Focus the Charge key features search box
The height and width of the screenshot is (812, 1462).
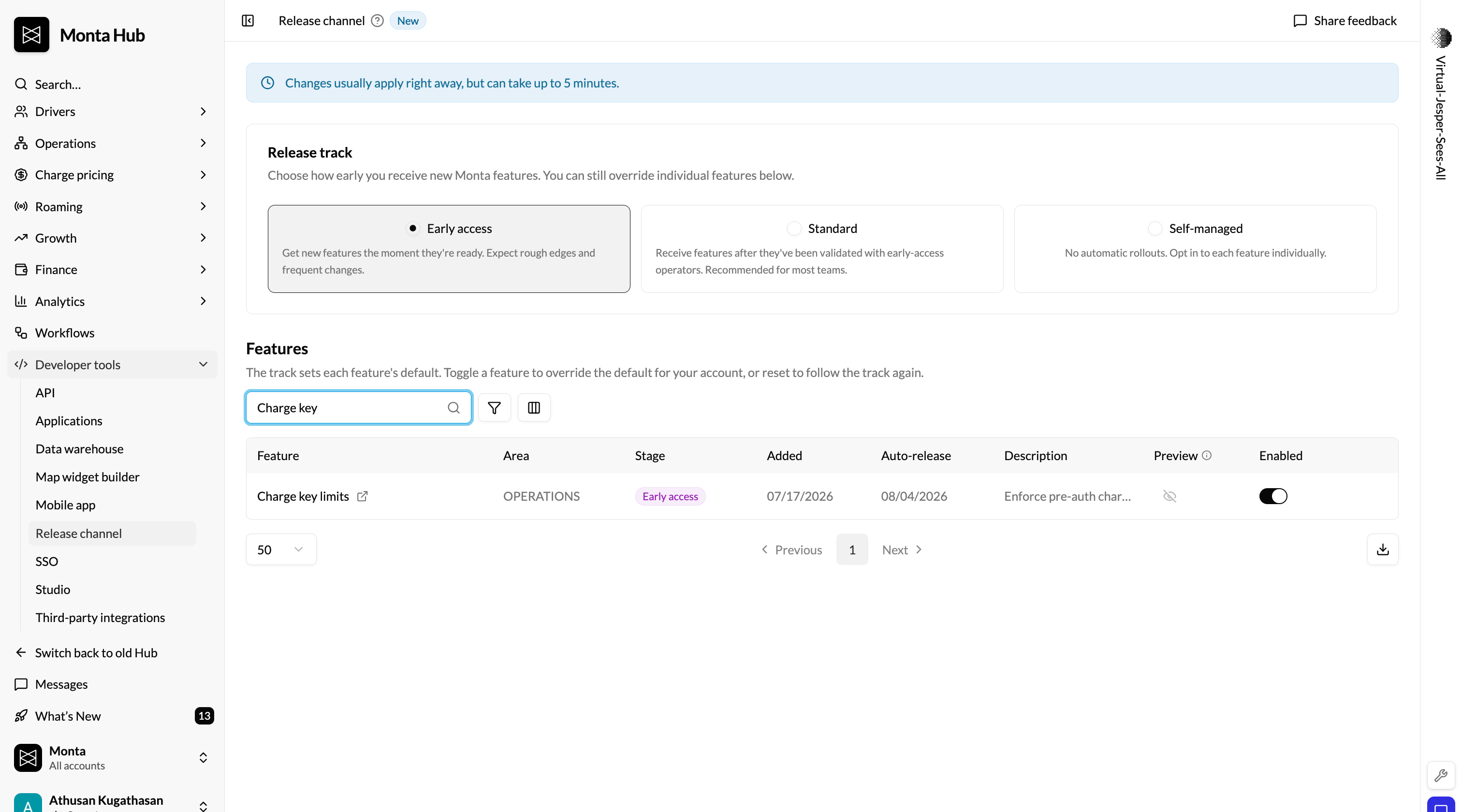pyautogui.click(x=359, y=407)
